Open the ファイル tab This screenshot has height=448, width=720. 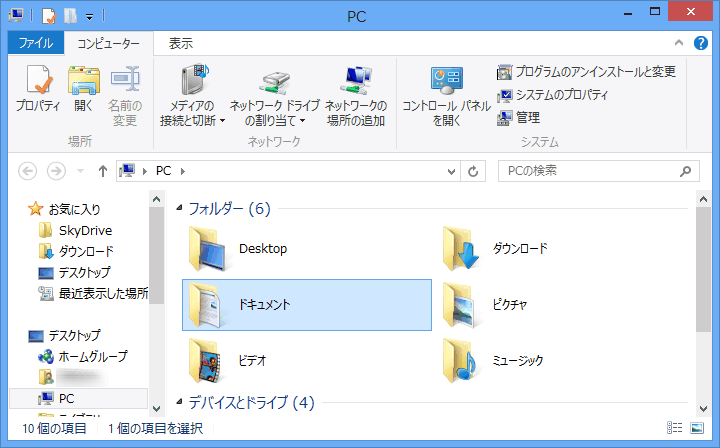tap(36, 43)
